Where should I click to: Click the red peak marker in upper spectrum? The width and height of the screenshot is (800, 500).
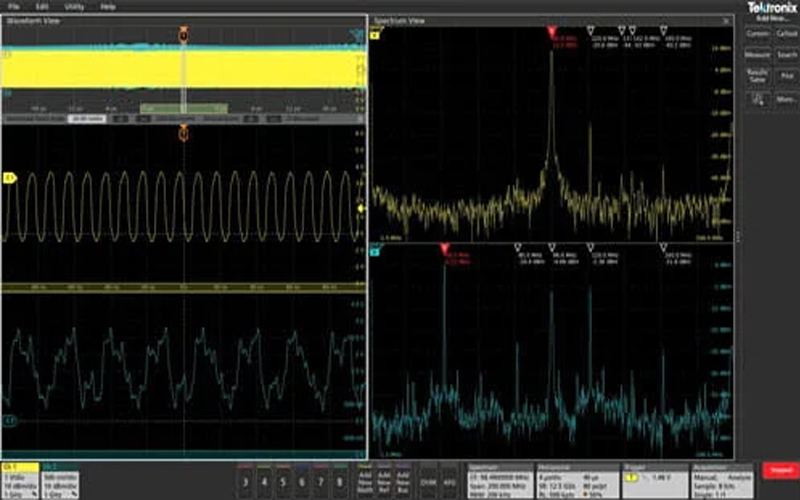[550, 31]
